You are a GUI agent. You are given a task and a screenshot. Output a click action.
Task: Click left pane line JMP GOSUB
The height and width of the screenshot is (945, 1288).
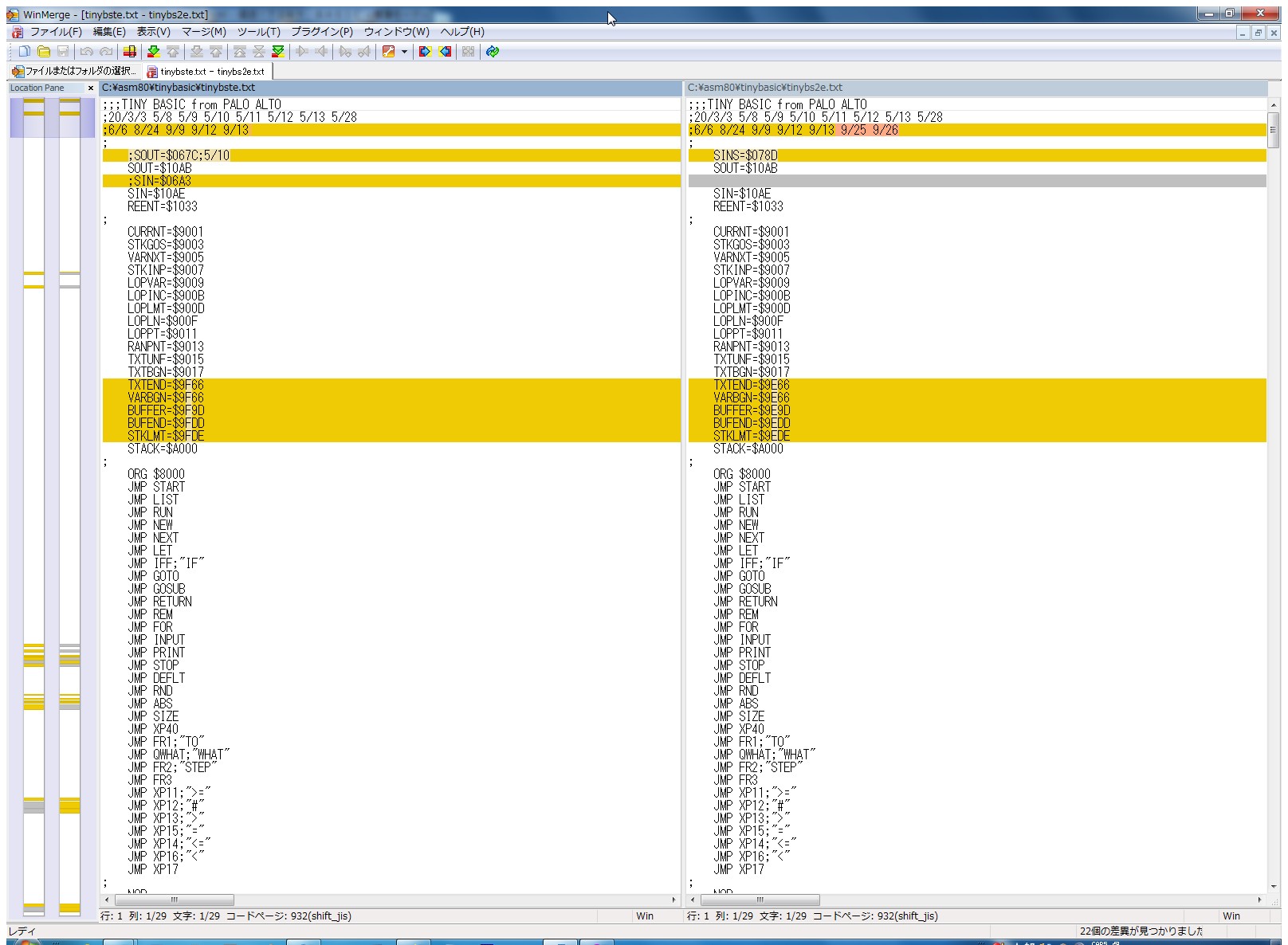391,589
